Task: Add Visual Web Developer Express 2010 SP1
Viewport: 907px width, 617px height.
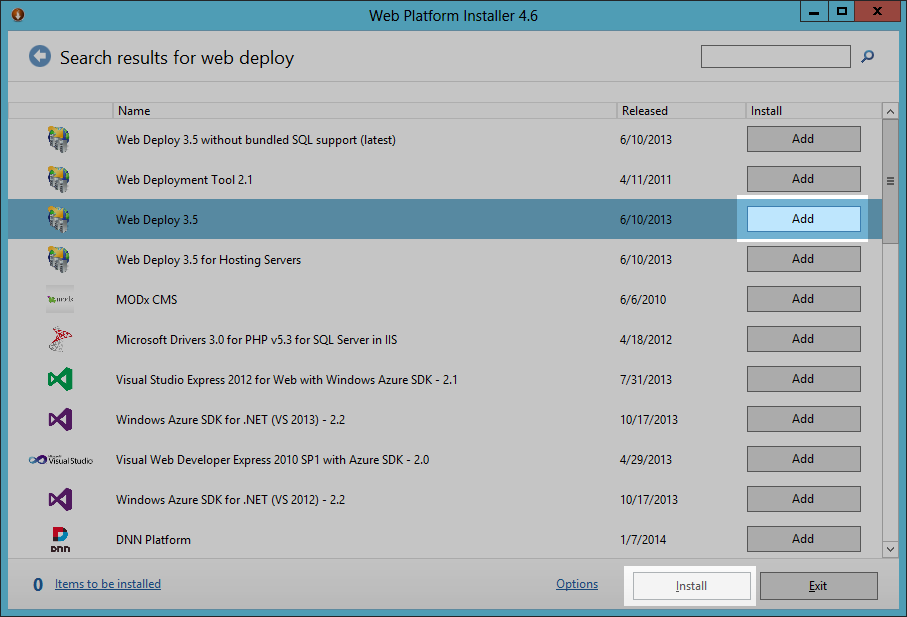Action: pos(803,459)
